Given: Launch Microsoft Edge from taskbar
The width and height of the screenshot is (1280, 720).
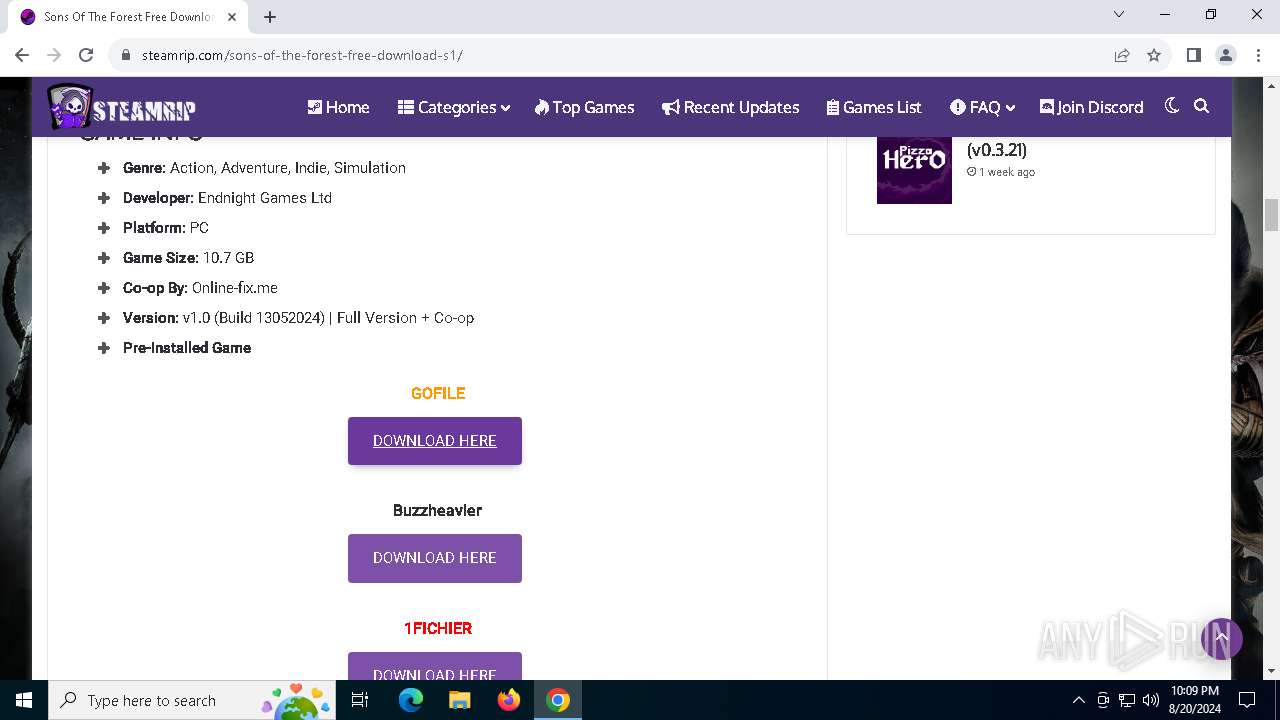Looking at the screenshot, I should click(411, 700).
